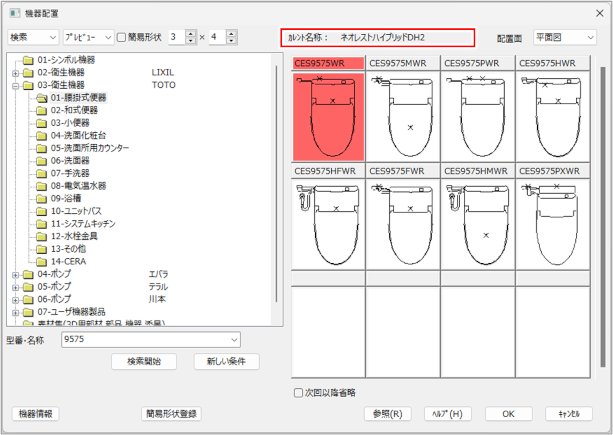Enable the 簡易形状 checkbox
This screenshot has width=613, height=435.
[122, 37]
